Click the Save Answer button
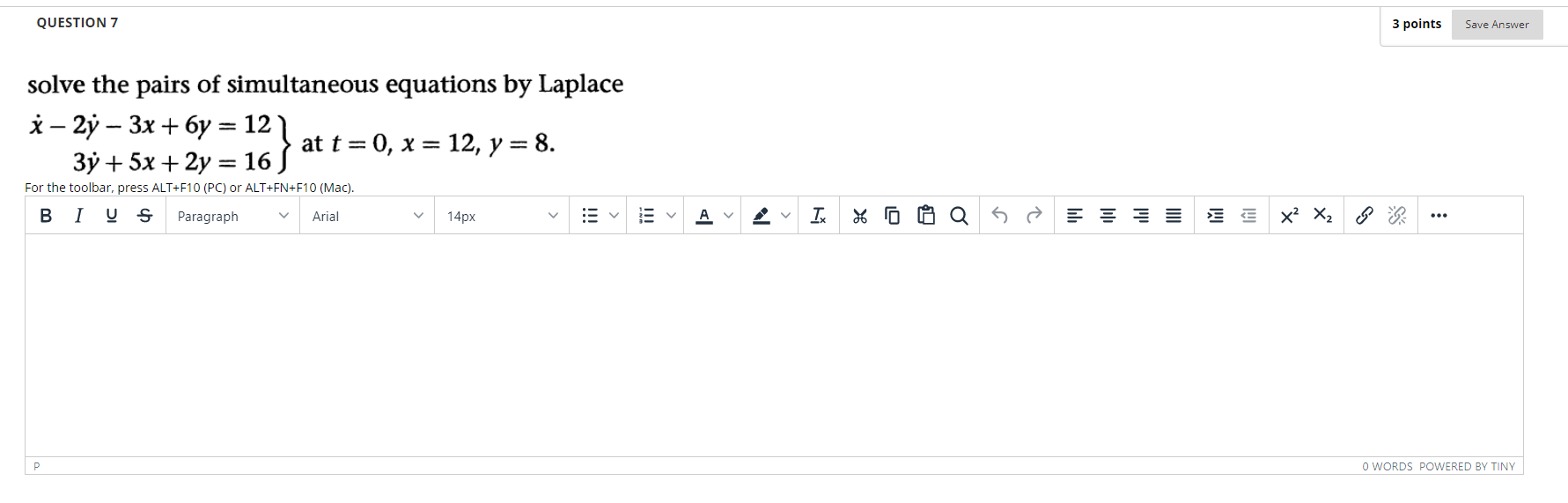The image size is (1568, 503). click(x=1497, y=25)
